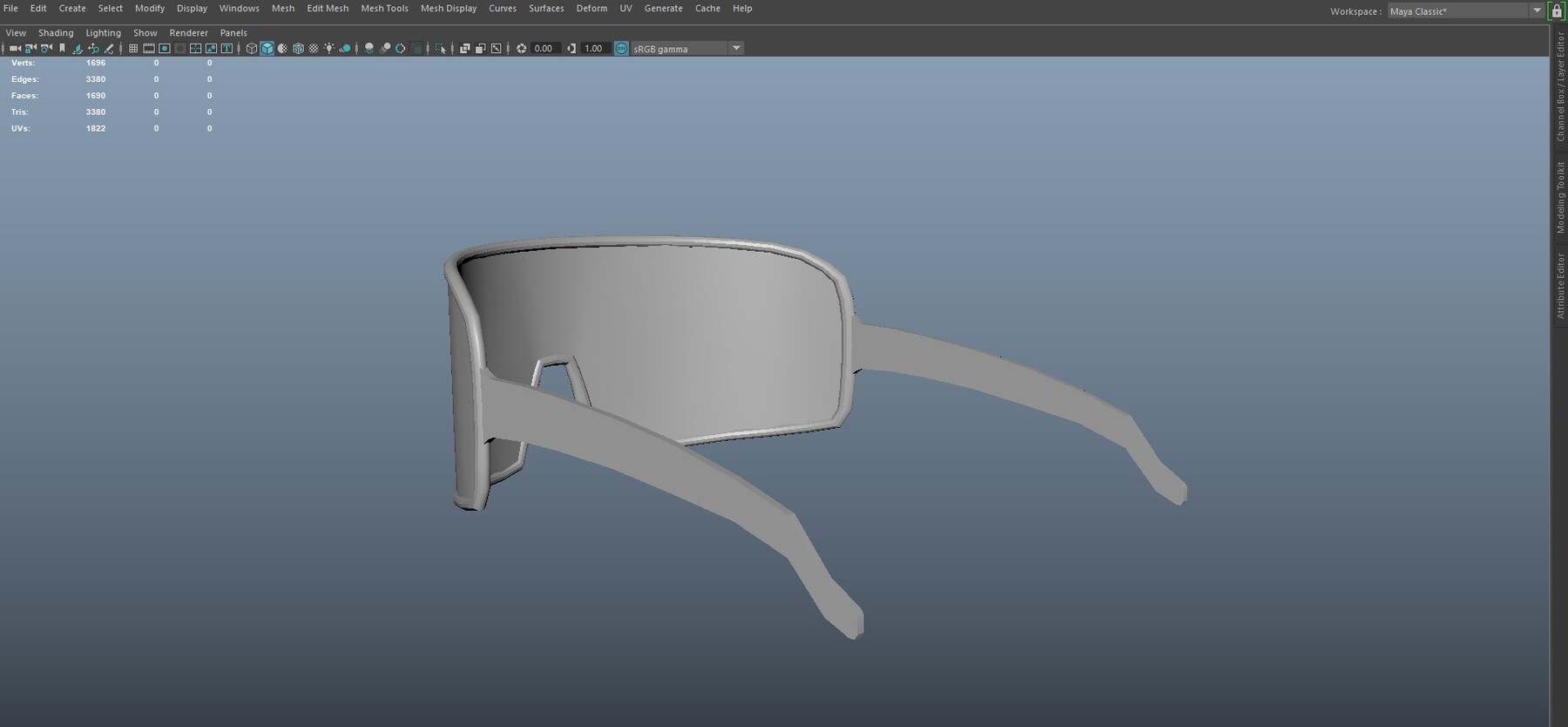Click the Image Plane icon
The image size is (1568, 727).
[78, 49]
